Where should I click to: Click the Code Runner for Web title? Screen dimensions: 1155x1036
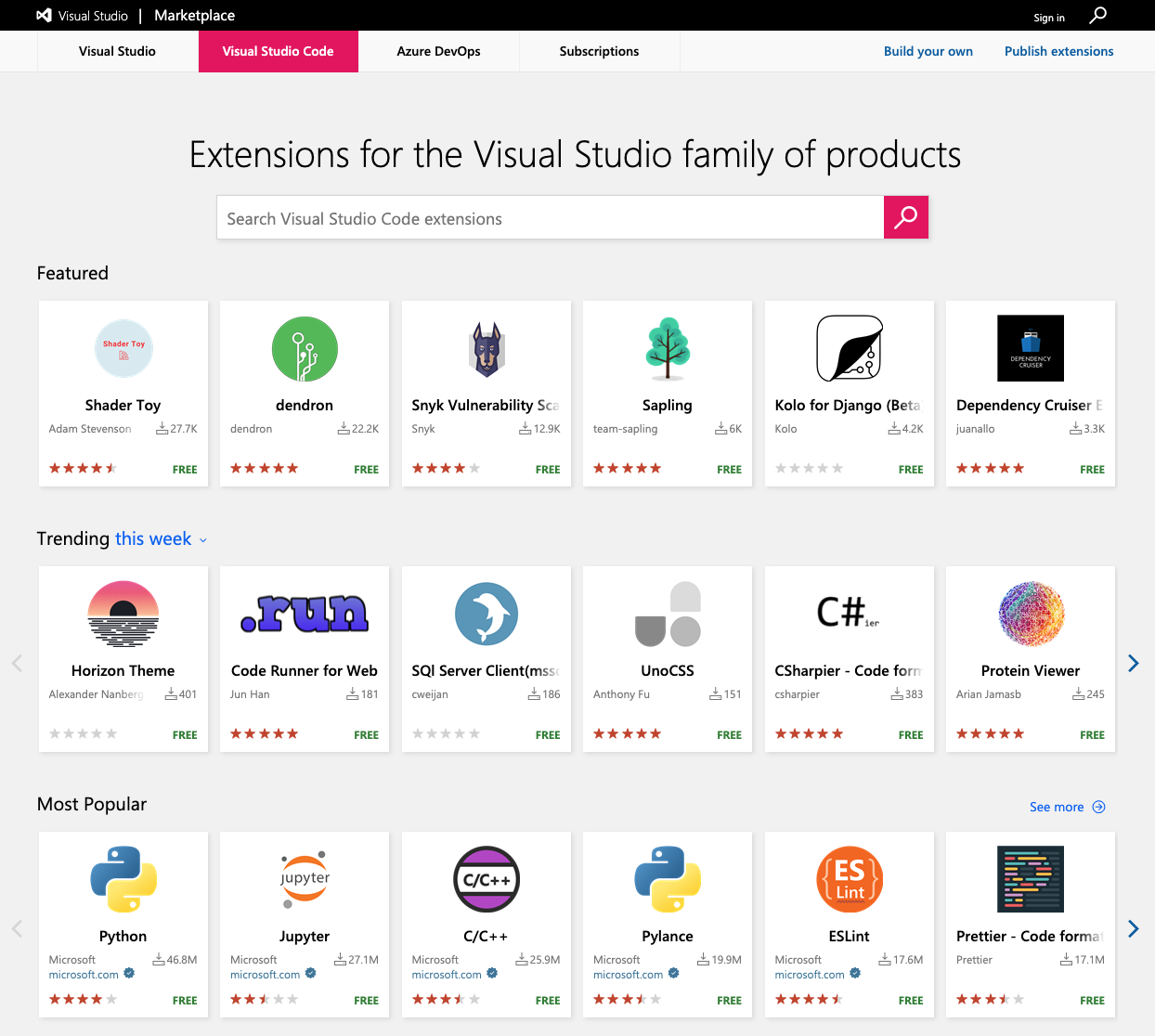(x=305, y=670)
